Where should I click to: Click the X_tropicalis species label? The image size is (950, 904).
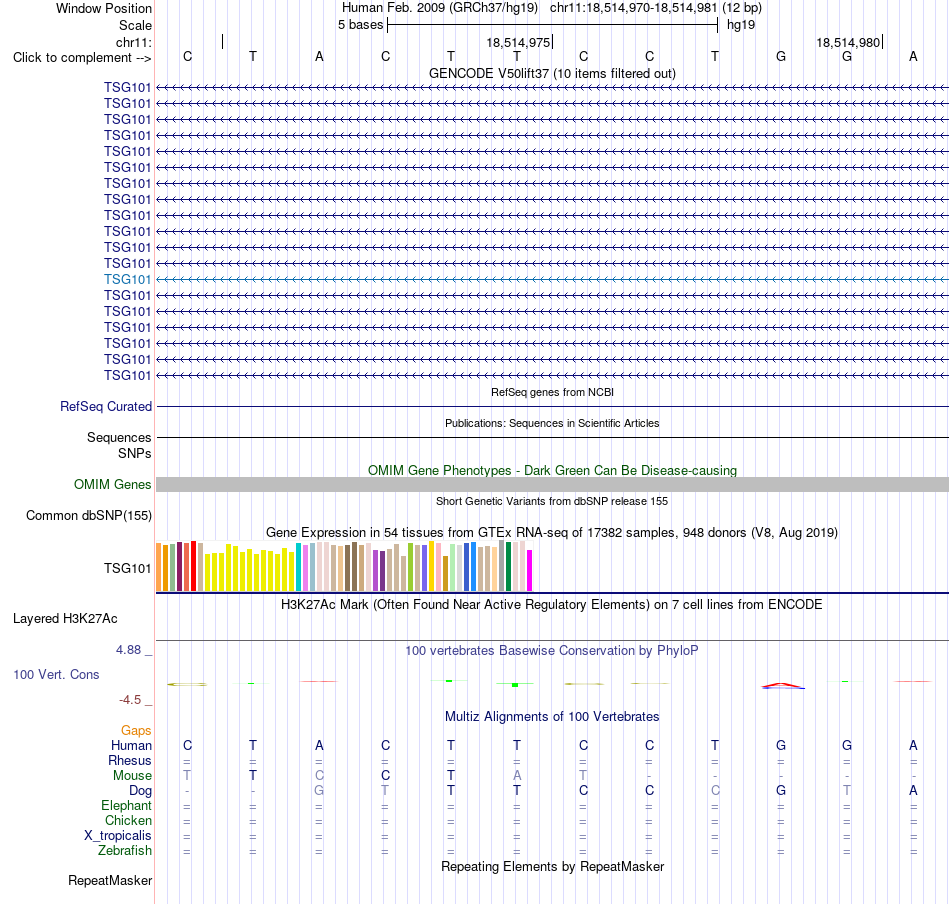point(118,836)
